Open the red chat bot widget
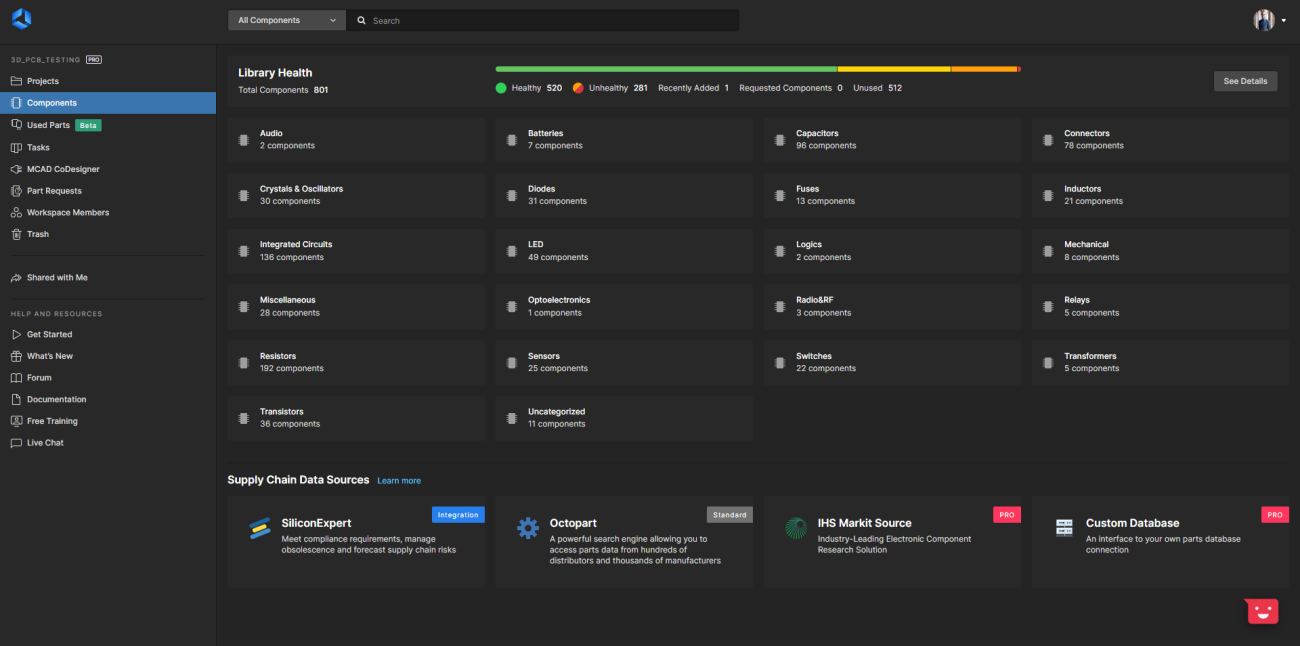This screenshot has width=1300, height=646. click(1262, 611)
